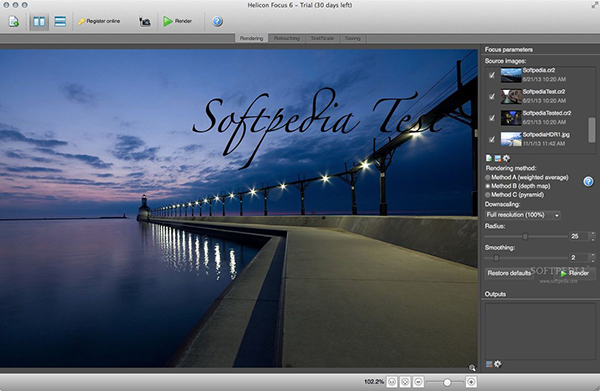Open the camera remote capture tool
This screenshot has height=391, width=600.
point(144,22)
